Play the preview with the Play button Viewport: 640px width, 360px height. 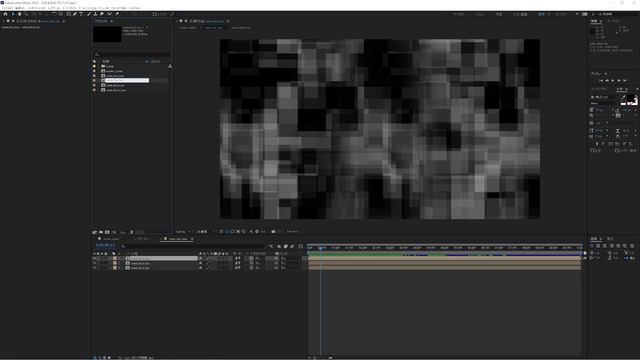[x=613, y=81]
